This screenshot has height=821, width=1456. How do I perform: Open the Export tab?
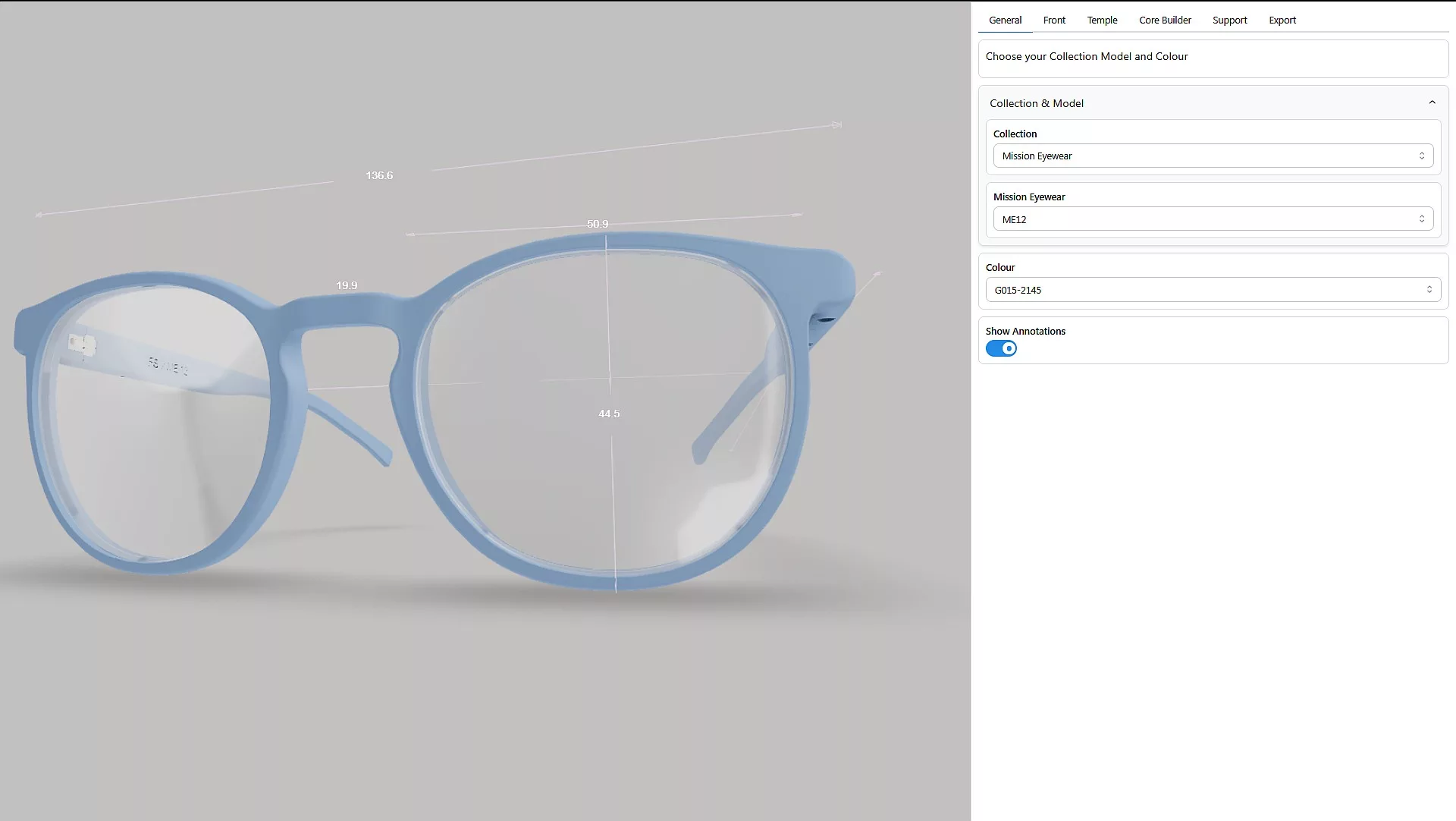[x=1282, y=20]
